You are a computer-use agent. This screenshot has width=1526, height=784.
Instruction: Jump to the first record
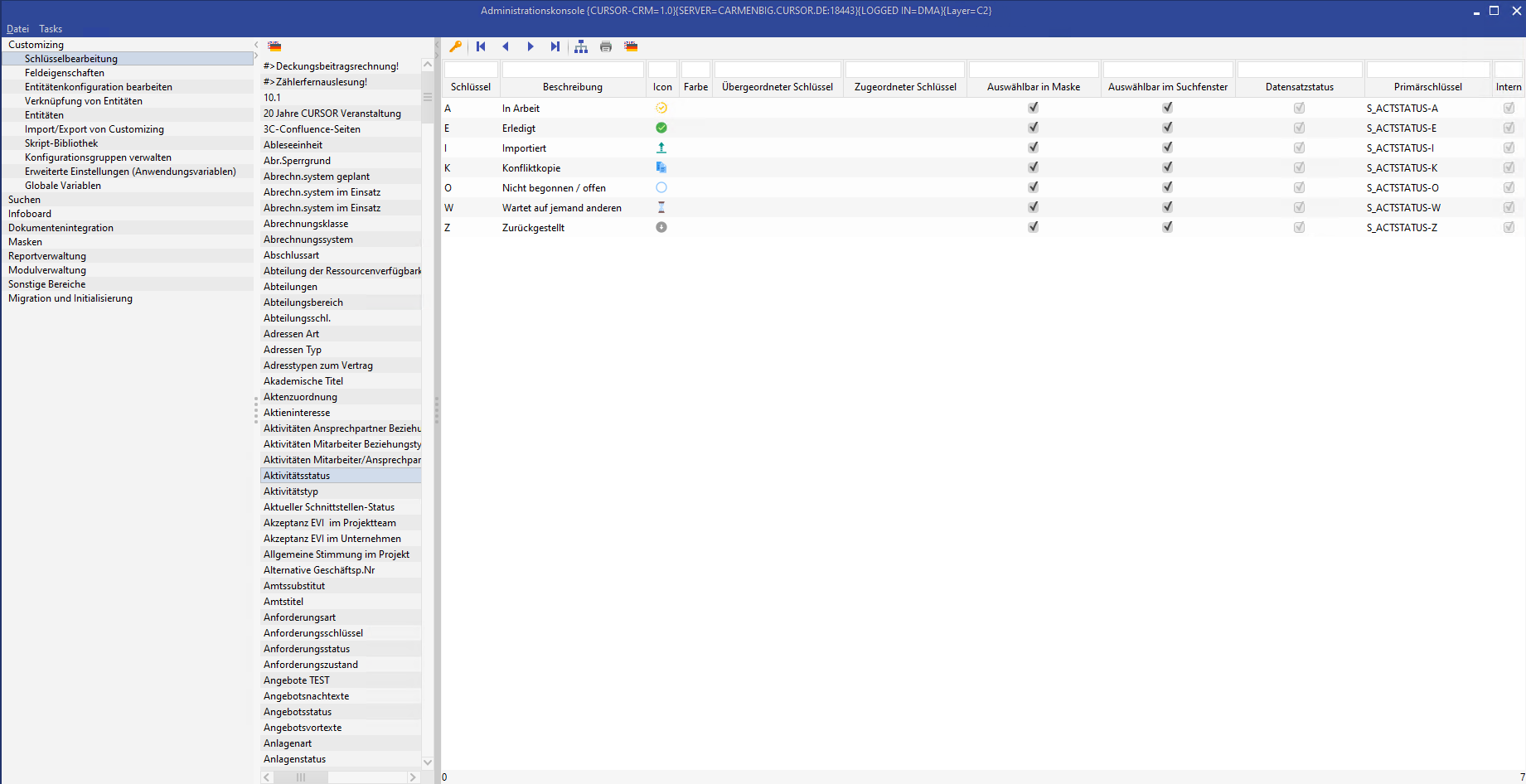(x=481, y=46)
